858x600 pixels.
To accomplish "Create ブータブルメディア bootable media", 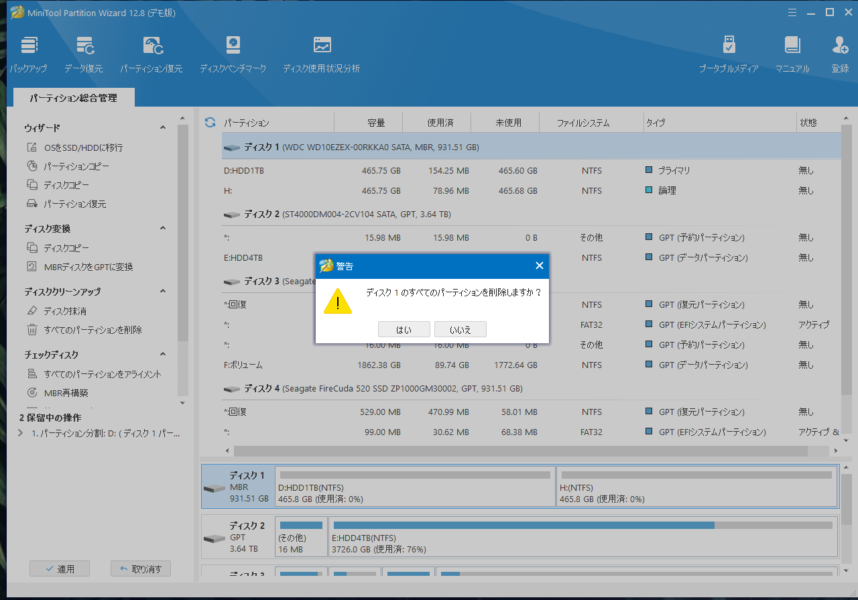I will pyautogui.click(x=728, y=54).
